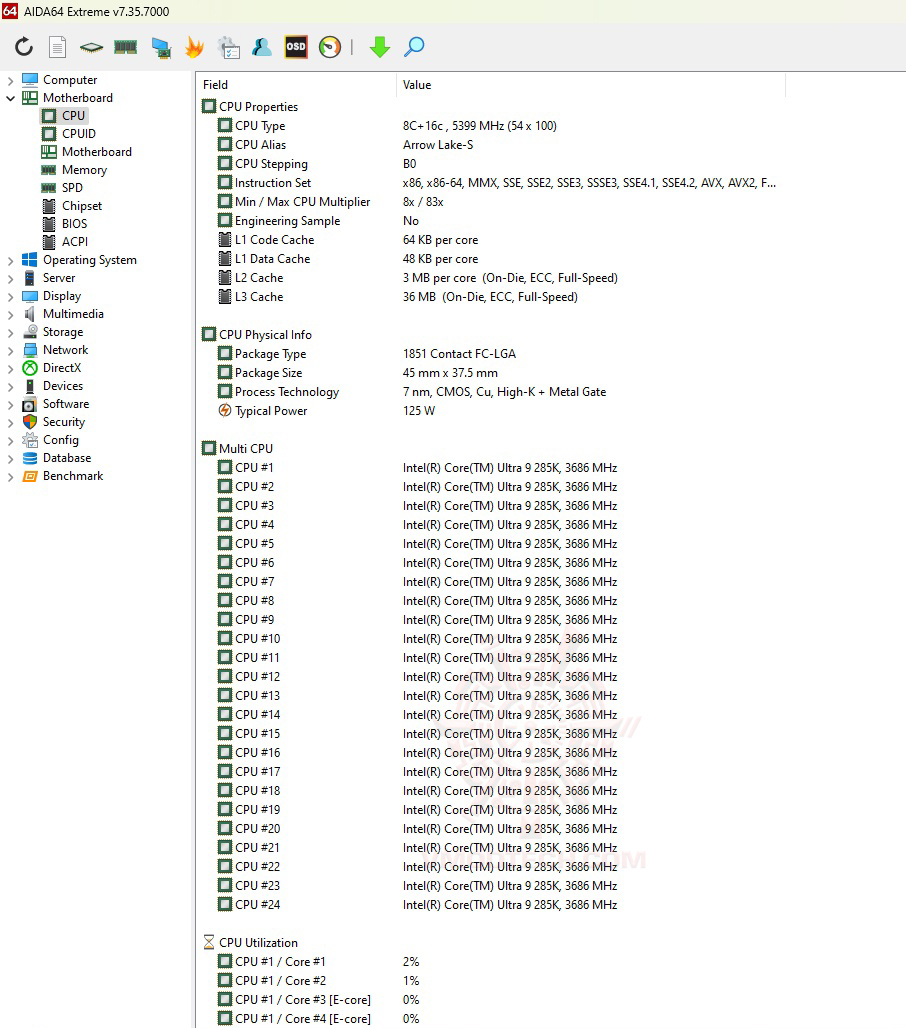Select the CPU #1 / Core #3 [E-core] row

(x=490, y=1000)
